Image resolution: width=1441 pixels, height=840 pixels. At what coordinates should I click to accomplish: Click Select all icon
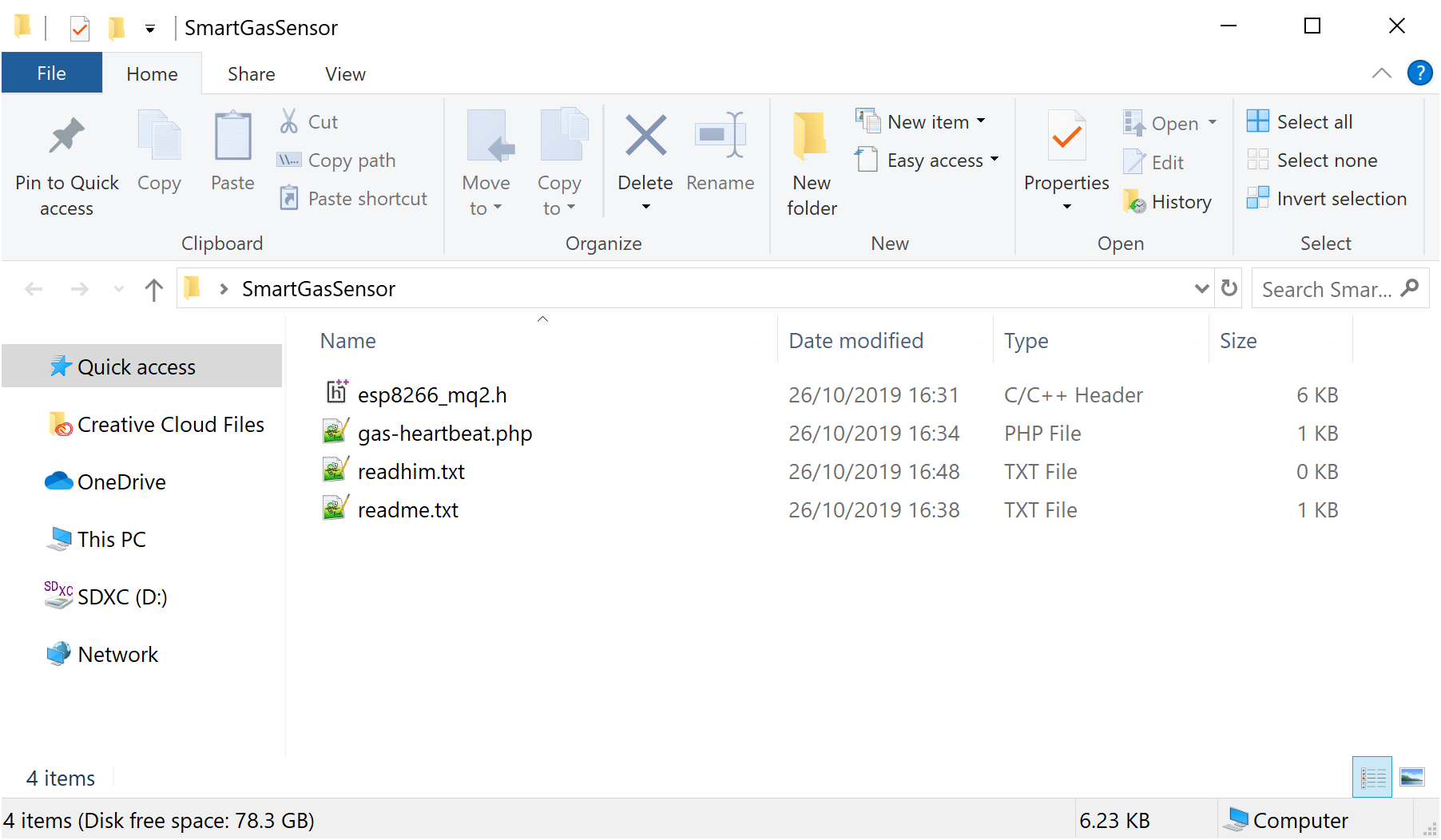[1257, 121]
